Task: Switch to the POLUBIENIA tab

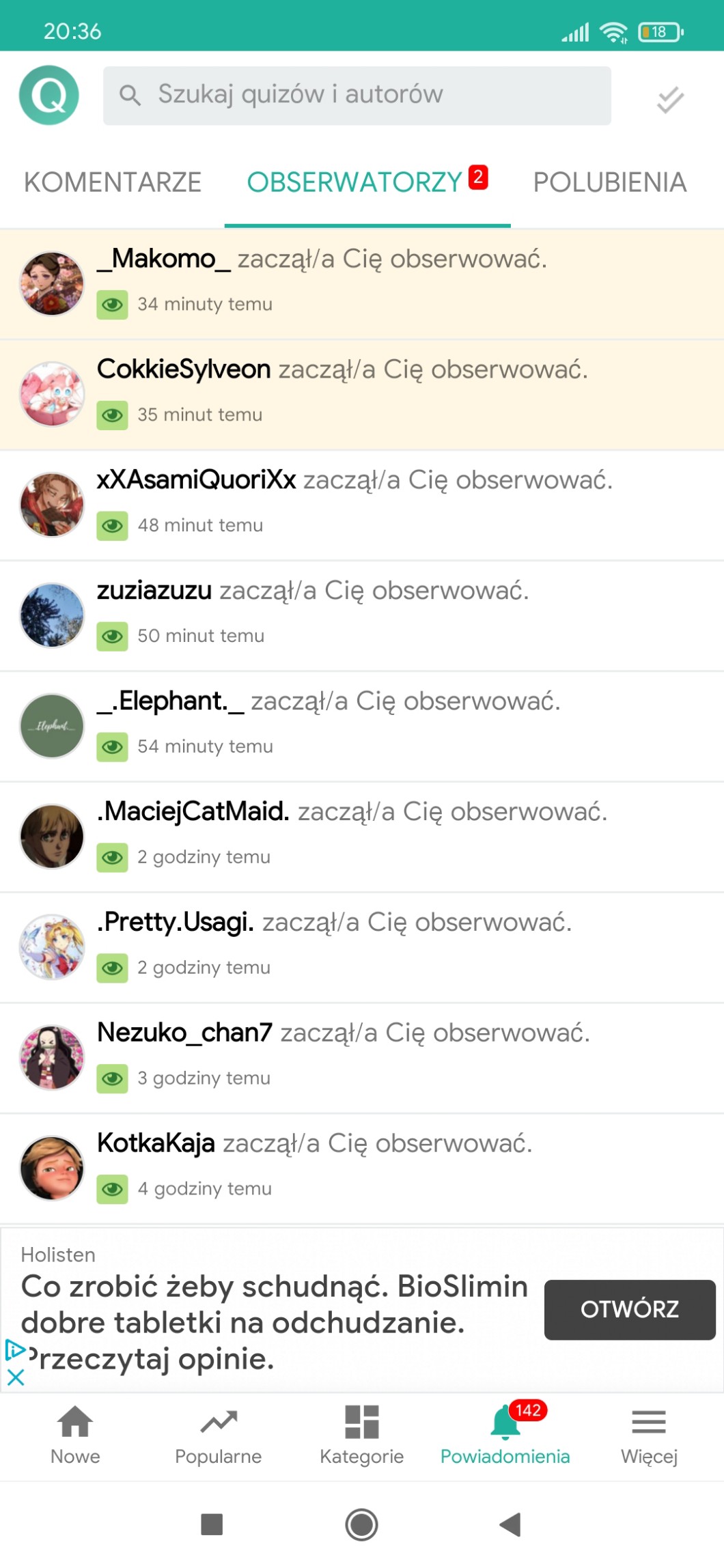Action: (x=610, y=182)
